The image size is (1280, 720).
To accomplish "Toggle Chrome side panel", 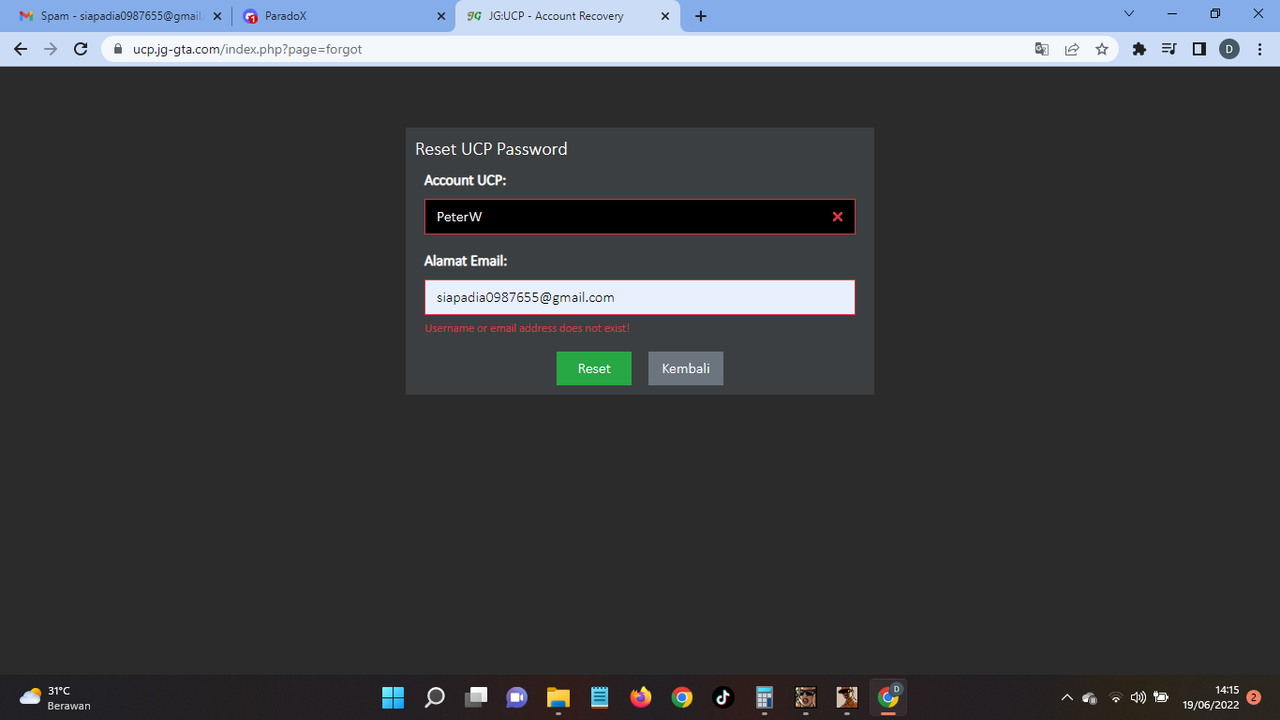I will click(x=1199, y=49).
